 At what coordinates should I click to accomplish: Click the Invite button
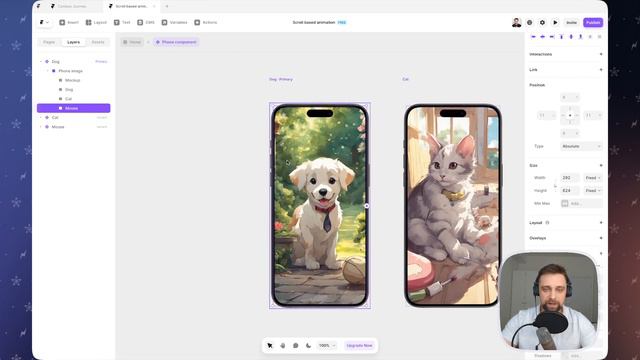pos(571,22)
